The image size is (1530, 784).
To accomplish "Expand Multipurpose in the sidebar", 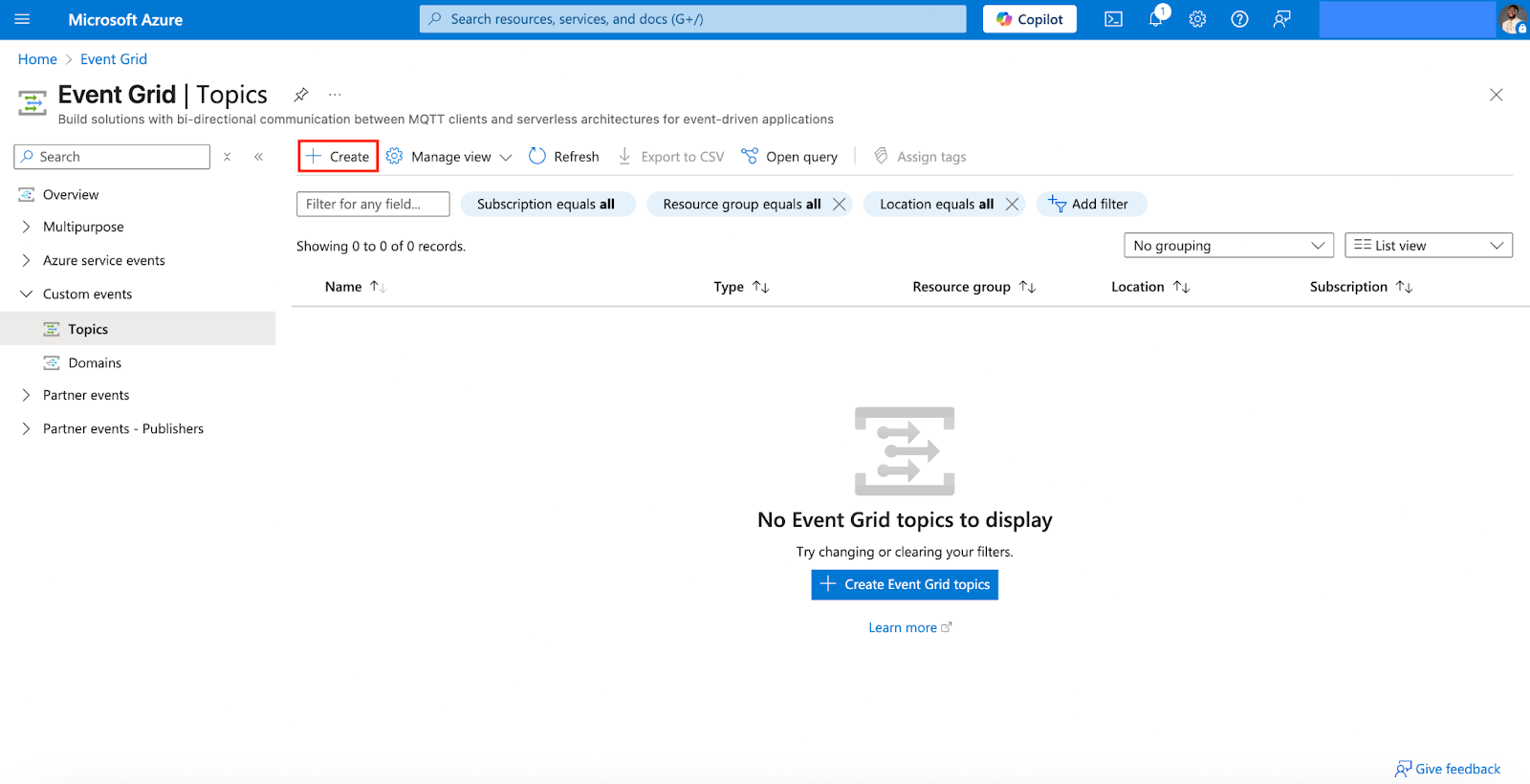I will pos(26,228).
